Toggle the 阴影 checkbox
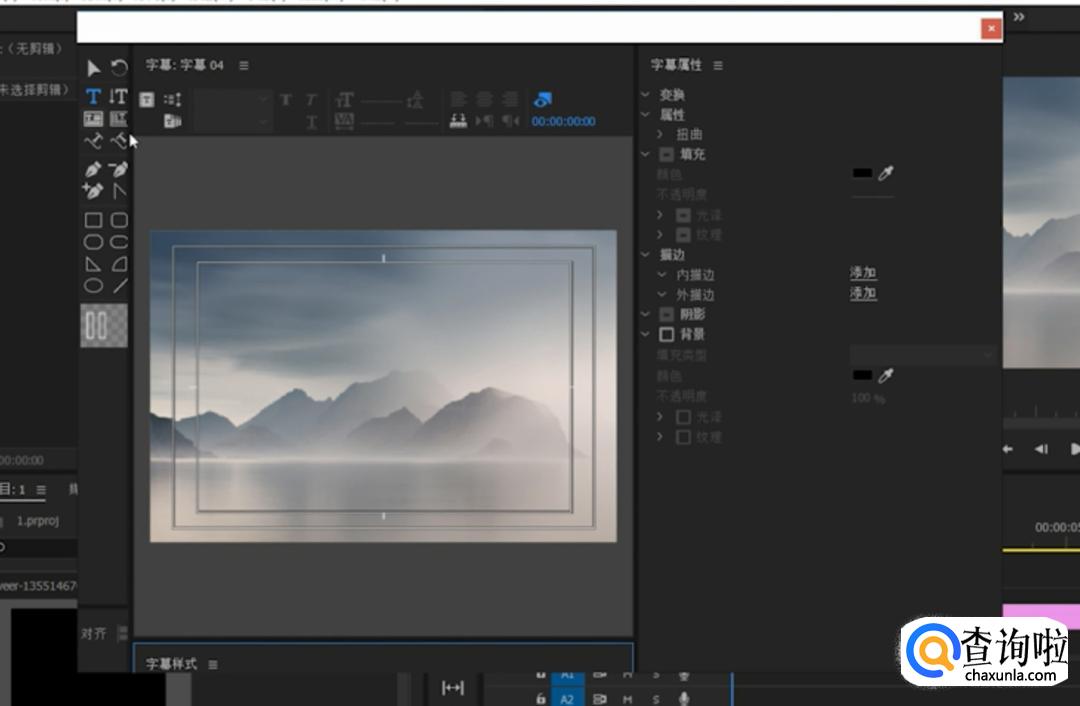Image resolution: width=1080 pixels, height=706 pixels. [x=667, y=314]
